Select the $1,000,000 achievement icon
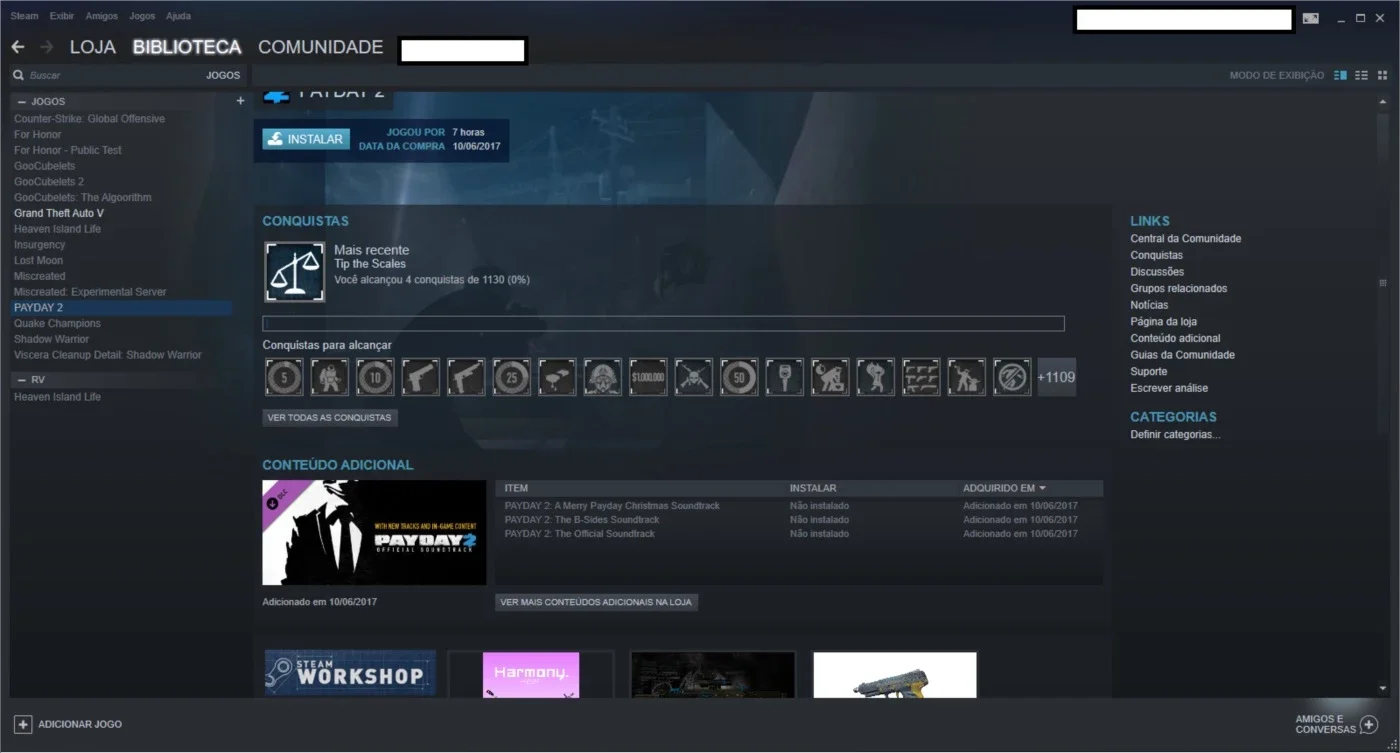Viewport: 1400px width, 753px height. pos(648,377)
